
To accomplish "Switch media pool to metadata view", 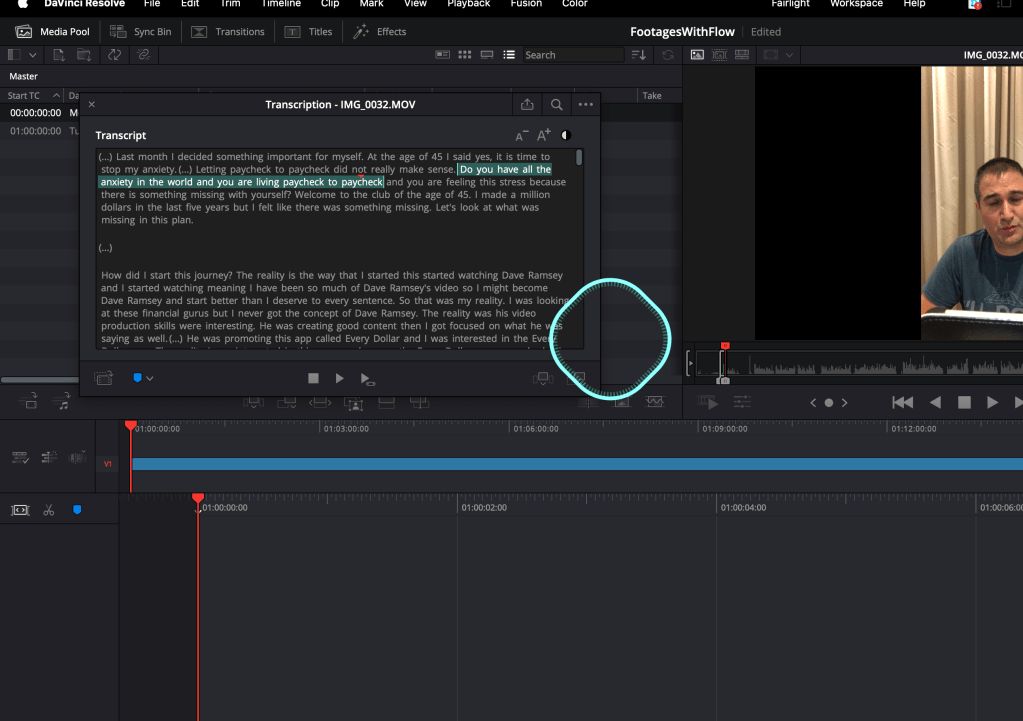I will (442, 55).
